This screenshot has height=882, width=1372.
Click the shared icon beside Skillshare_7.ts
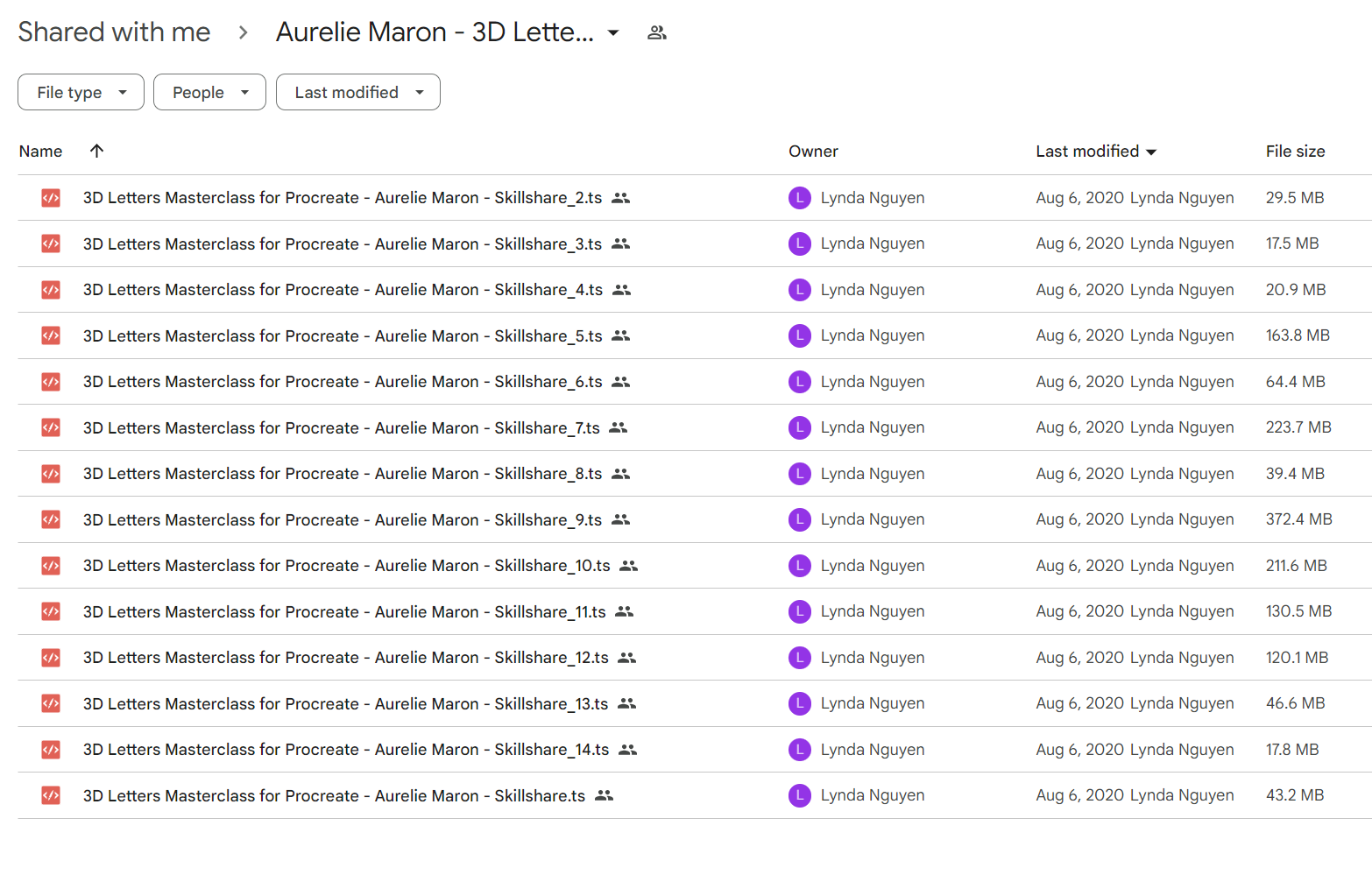[x=619, y=427]
